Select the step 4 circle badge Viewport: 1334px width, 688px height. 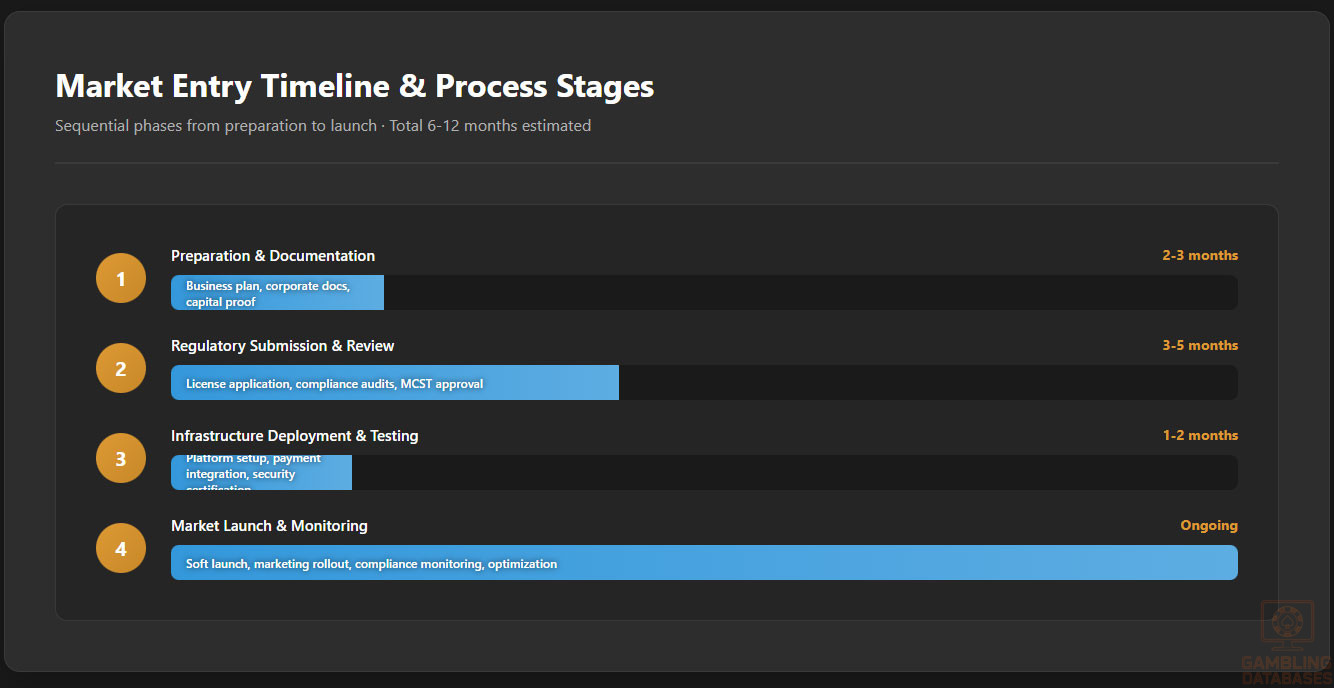click(x=121, y=548)
